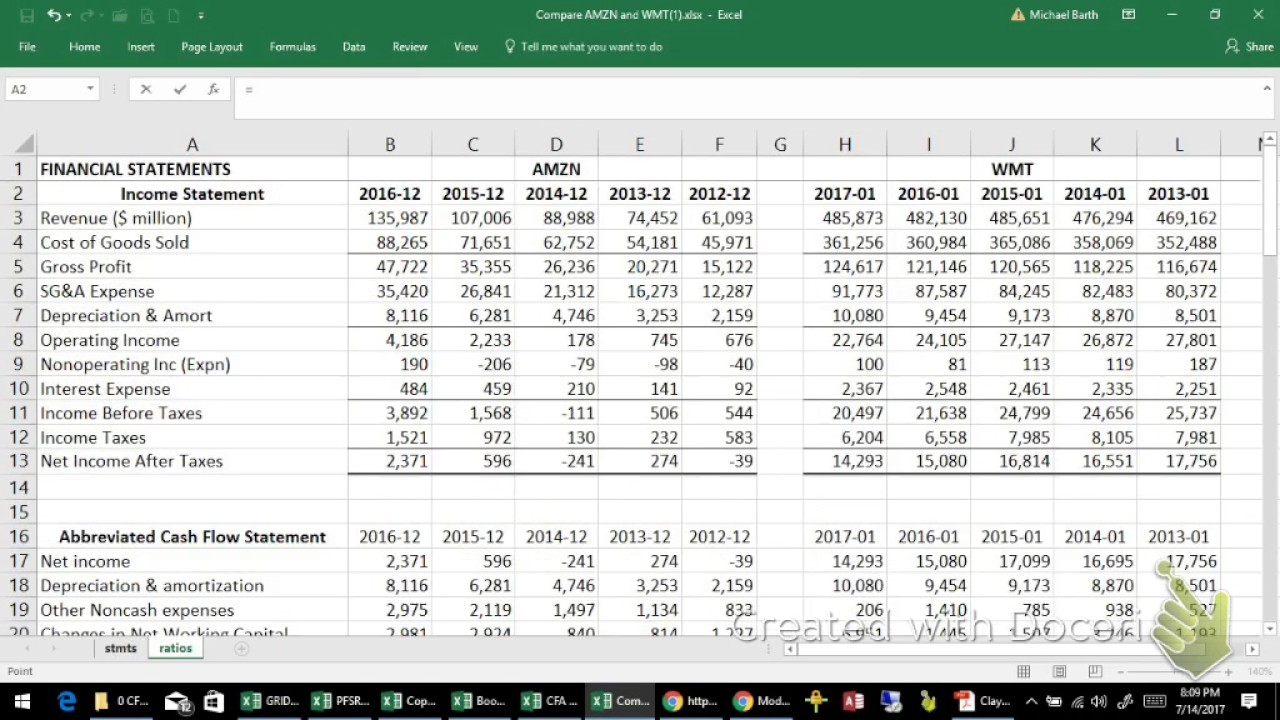Open the Access app on the taskbar
This screenshot has height=720, width=1280.
coord(853,701)
